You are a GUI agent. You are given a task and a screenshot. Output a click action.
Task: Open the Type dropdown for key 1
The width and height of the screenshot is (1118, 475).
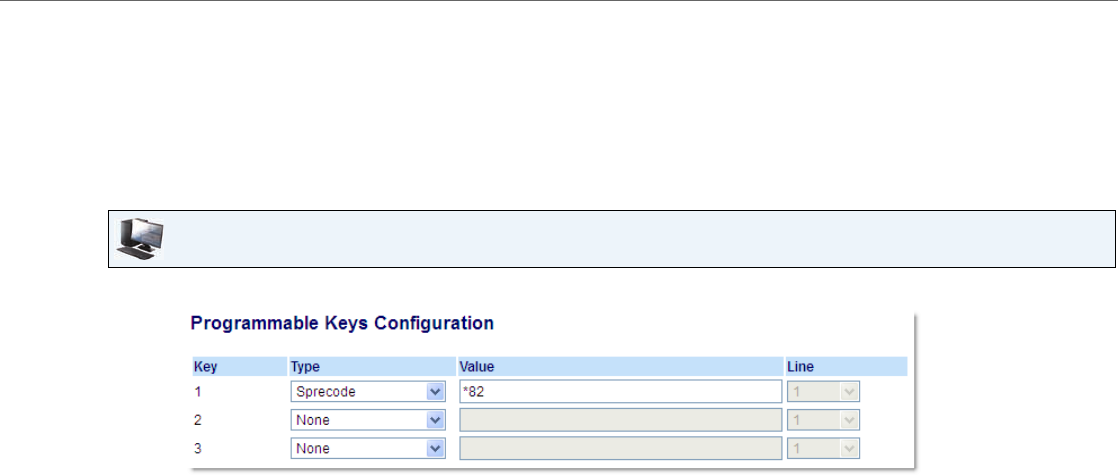coord(368,392)
